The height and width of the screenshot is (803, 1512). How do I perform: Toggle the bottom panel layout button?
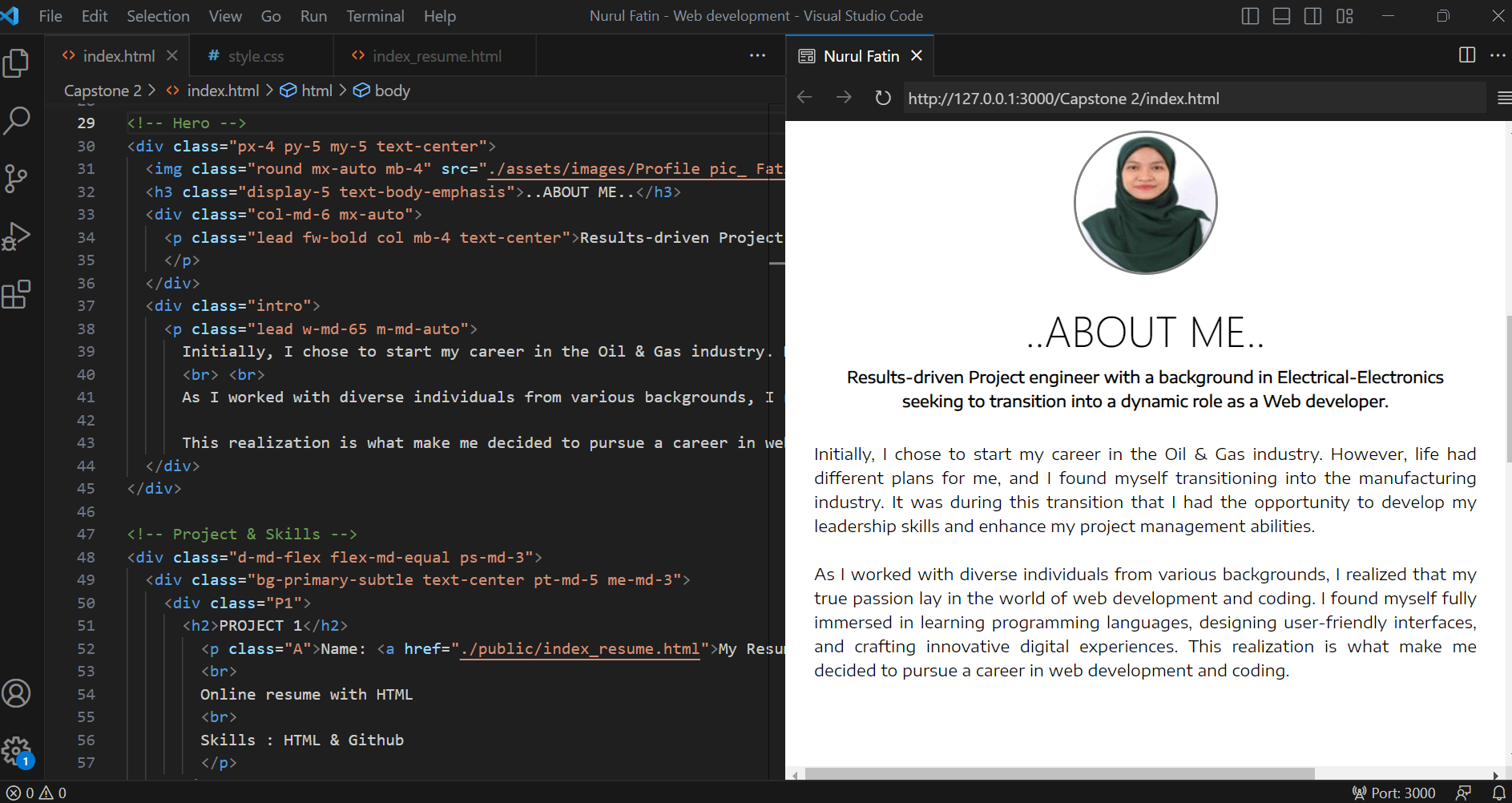(1281, 16)
